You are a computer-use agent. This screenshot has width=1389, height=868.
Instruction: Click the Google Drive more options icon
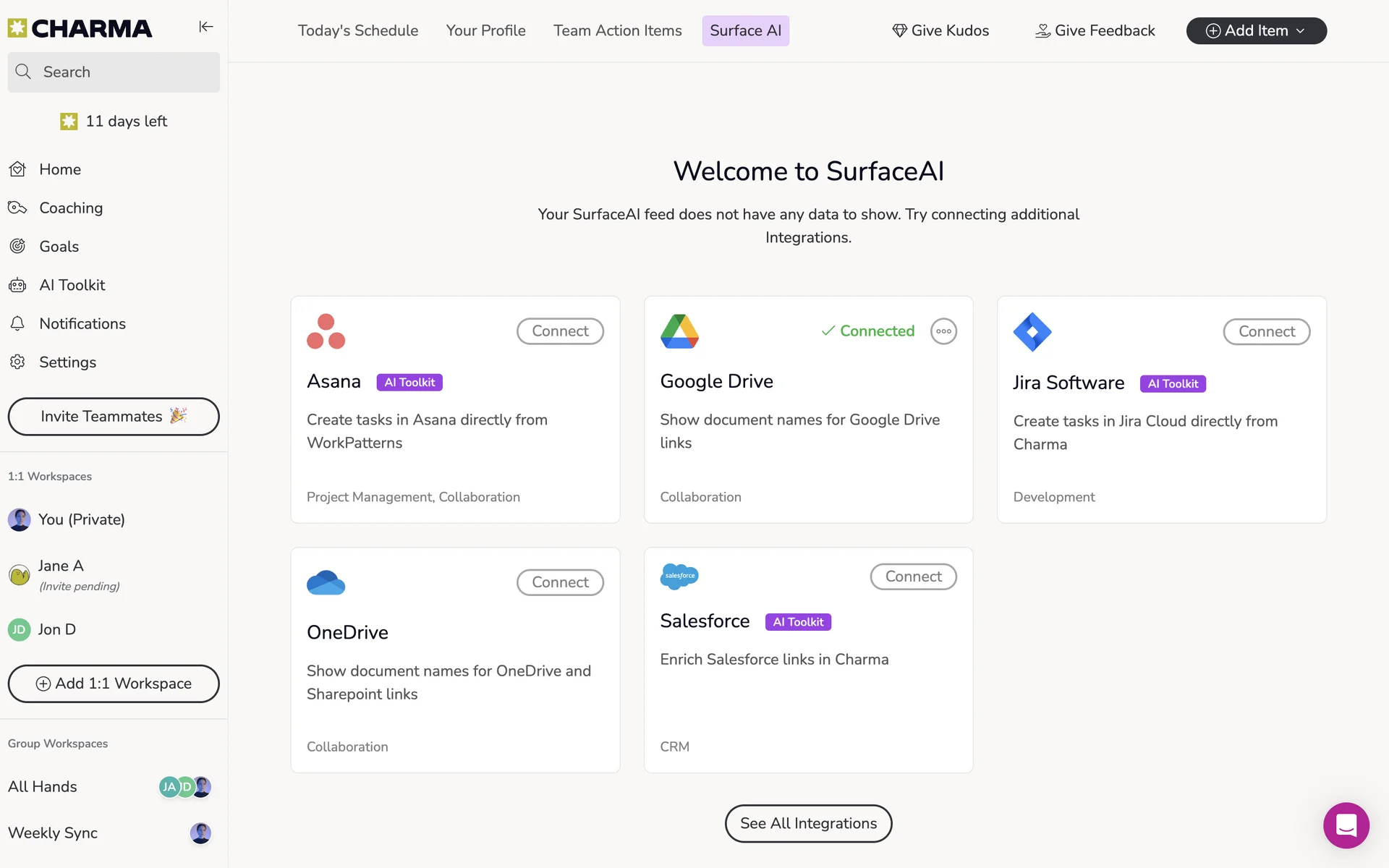(943, 331)
